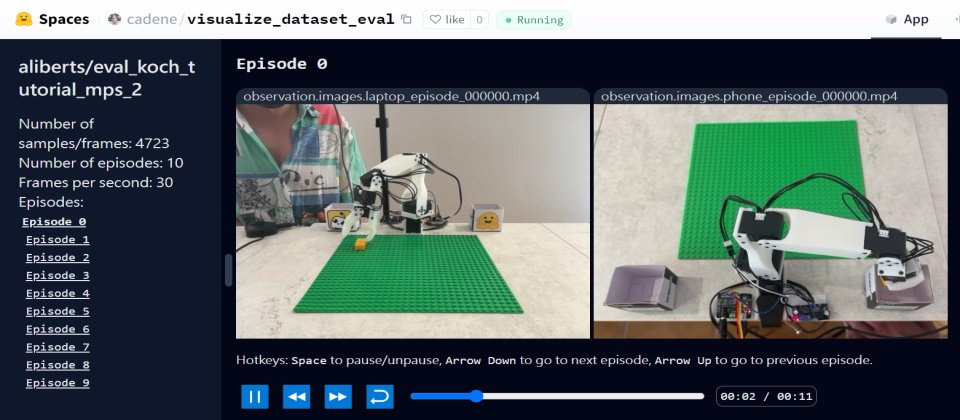Open visualize_dataset_eval space title link
The width and height of the screenshot is (960, 420).
pyautogui.click(x=291, y=20)
